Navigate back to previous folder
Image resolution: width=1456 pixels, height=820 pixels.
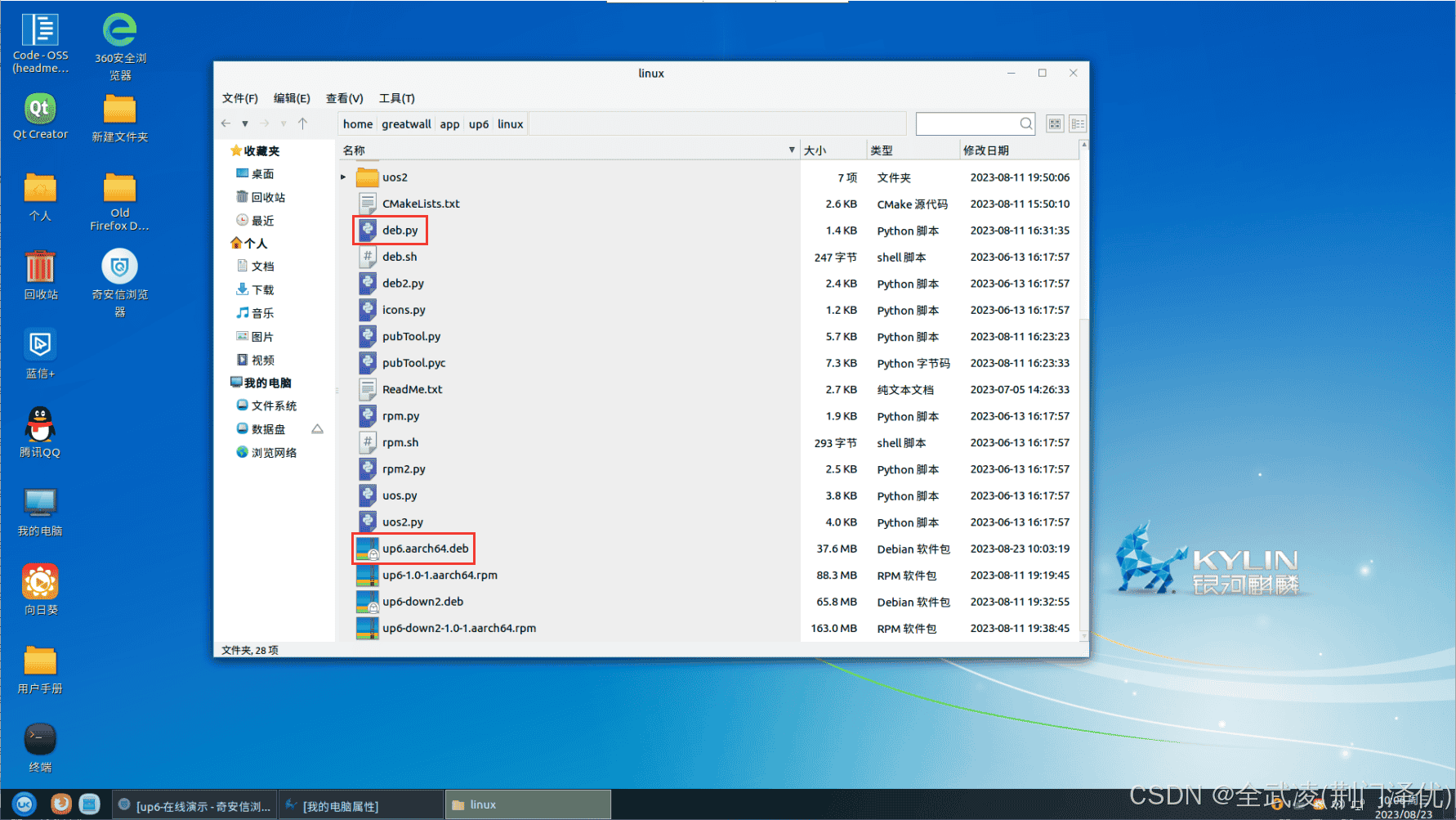point(226,123)
